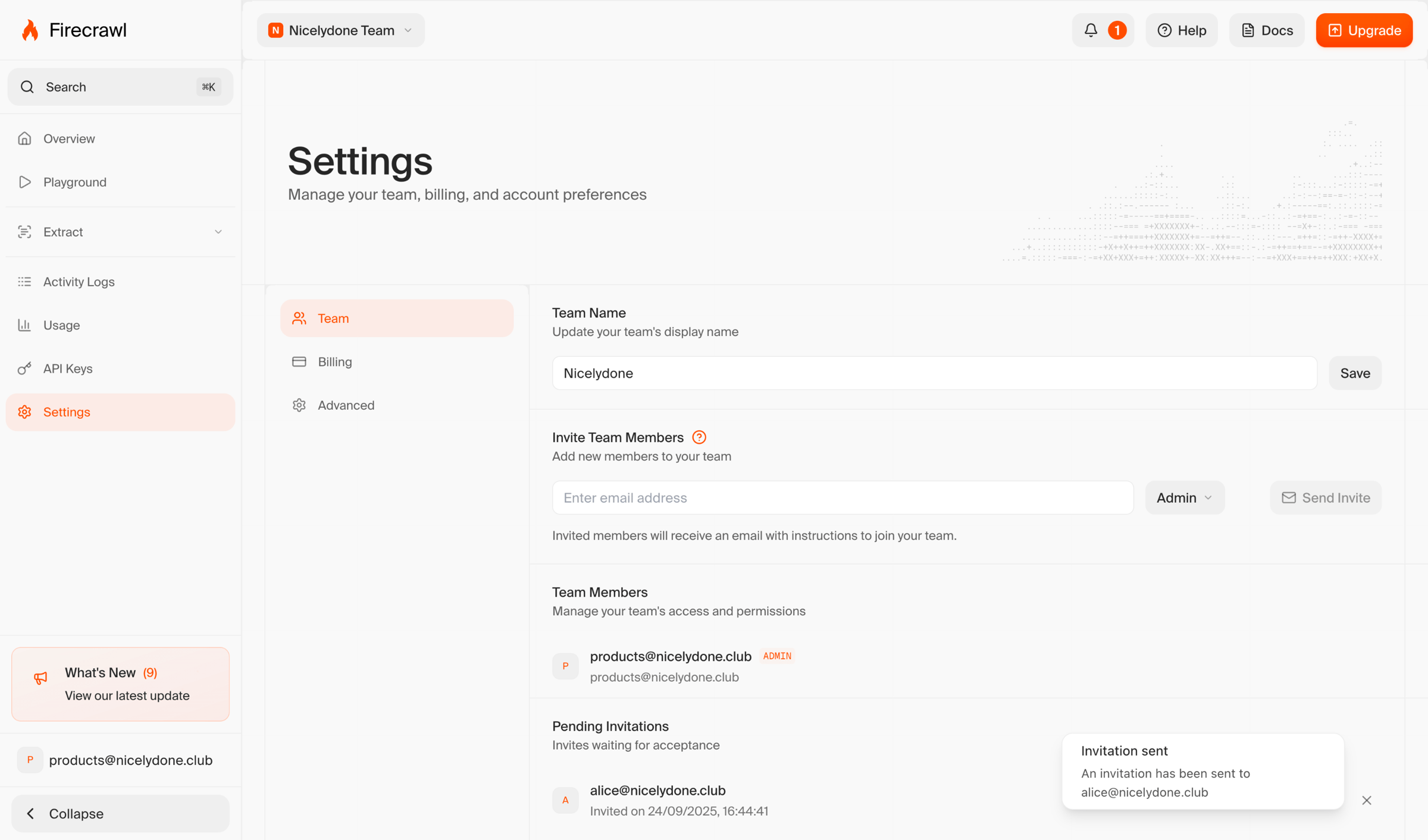This screenshot has height=840, width=1428.
Task: Open notifications bell
Action: tap(1090, 30)
